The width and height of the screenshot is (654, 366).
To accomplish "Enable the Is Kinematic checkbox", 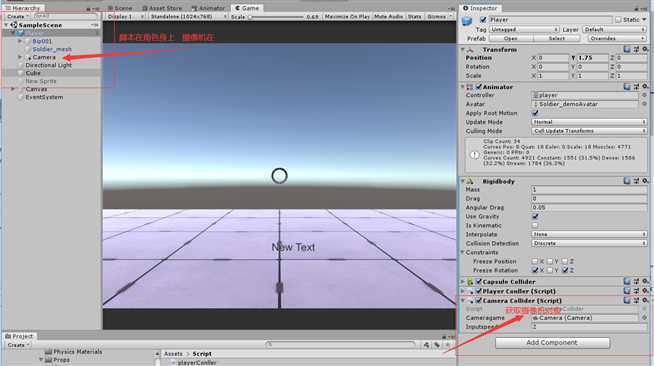I will tap(535, 226).
